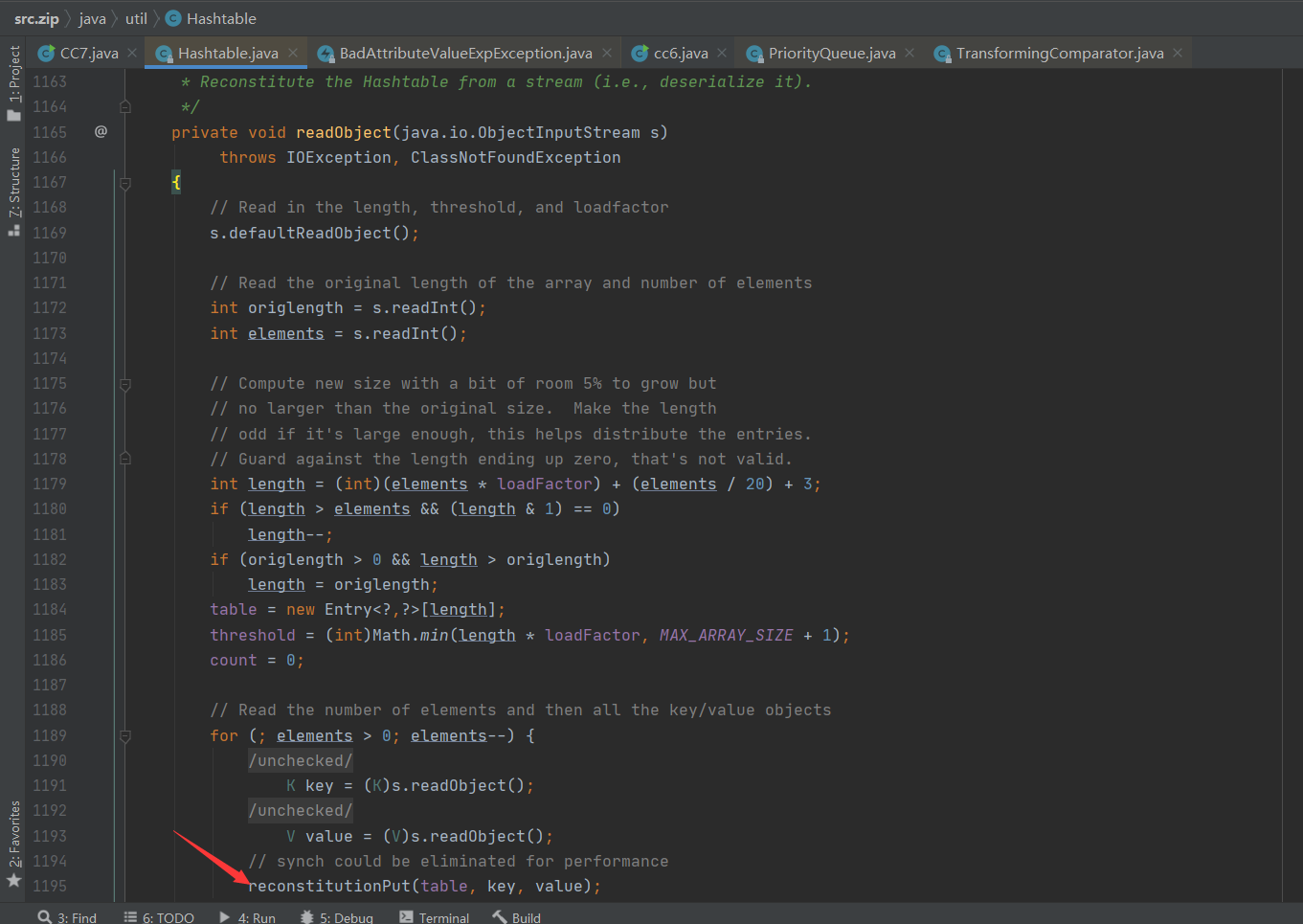
Task: Open the Build tool window
Action: click(x=517, y=917)
